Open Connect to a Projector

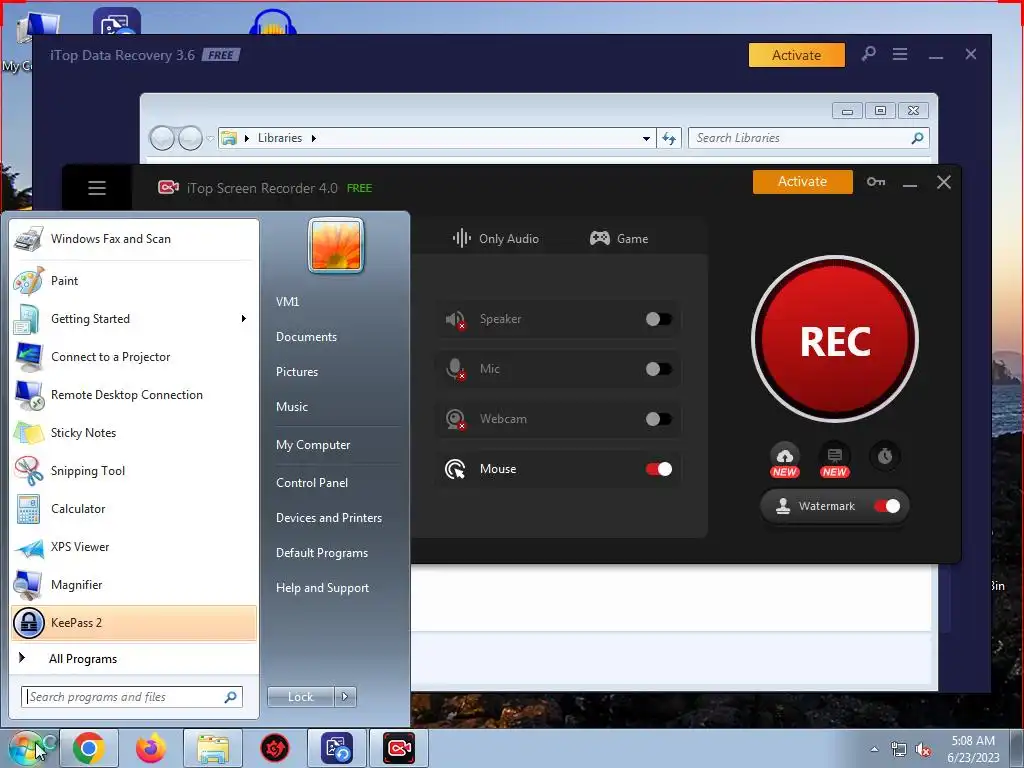point(134,357)
